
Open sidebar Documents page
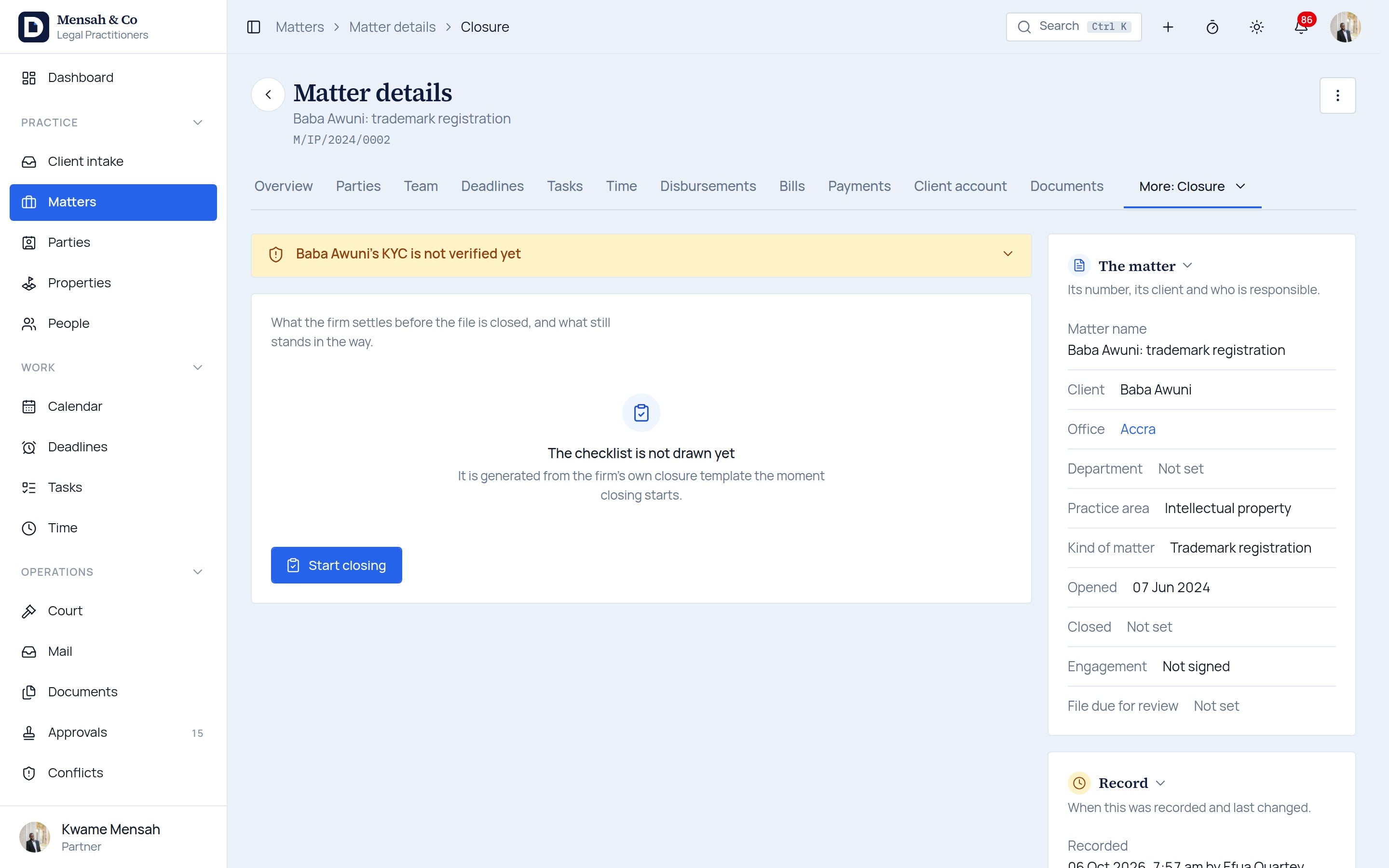[113, 692]
